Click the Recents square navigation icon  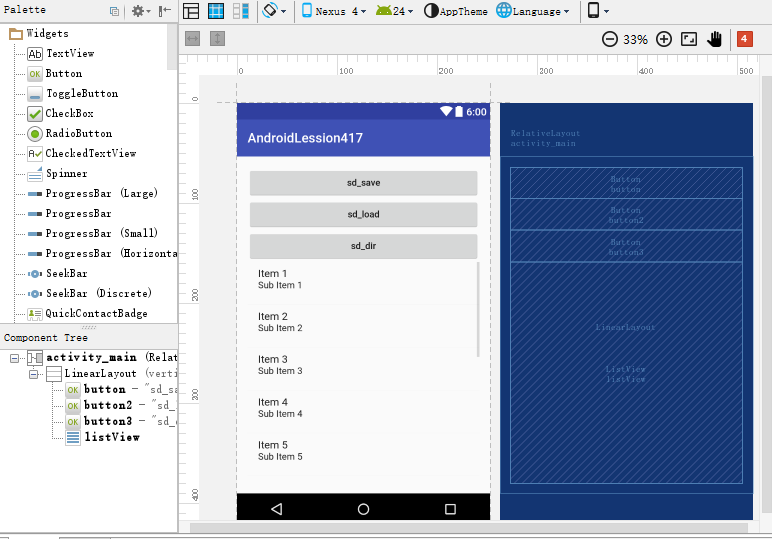click(x=450, y=508)
